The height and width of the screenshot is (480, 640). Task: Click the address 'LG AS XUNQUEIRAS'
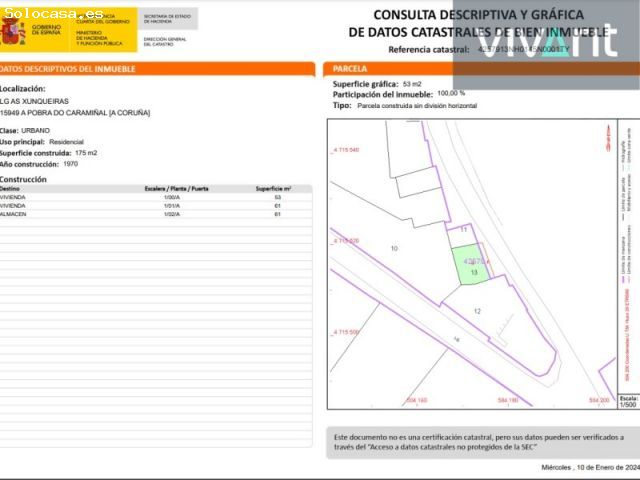(x=34, y=101)
